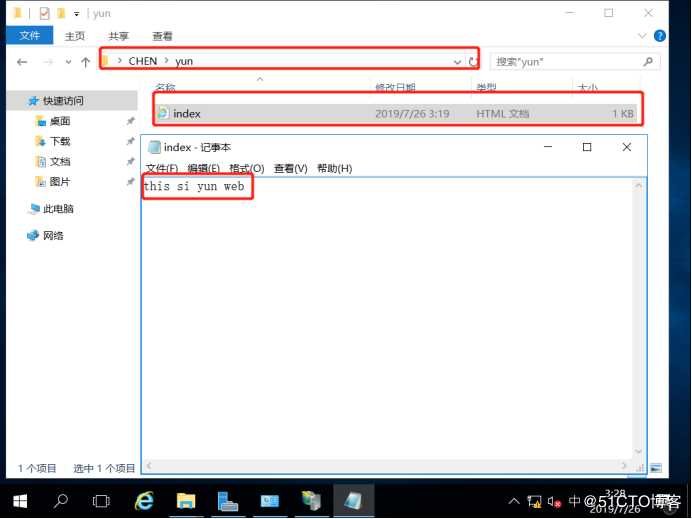Click the Notepad vertical scrollbar down arrow

(x=638, y=451)
